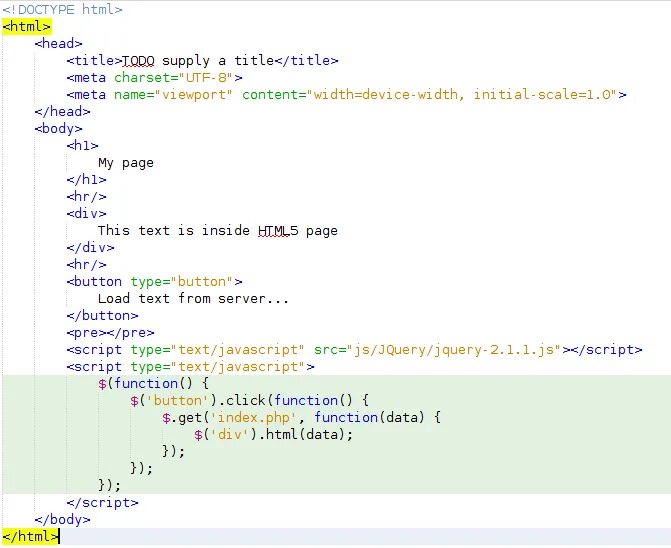Click the <button type="button"> tag

(x=154, y=281)
